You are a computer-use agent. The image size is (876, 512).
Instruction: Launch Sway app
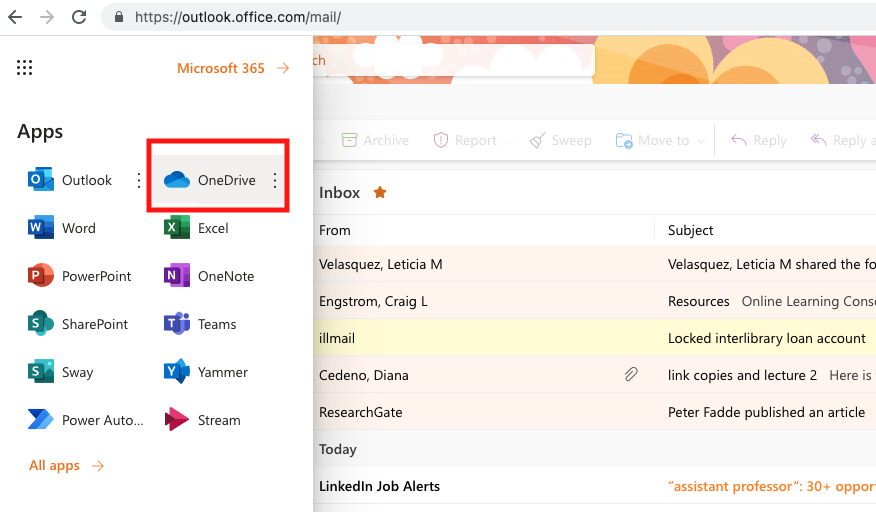60,372
